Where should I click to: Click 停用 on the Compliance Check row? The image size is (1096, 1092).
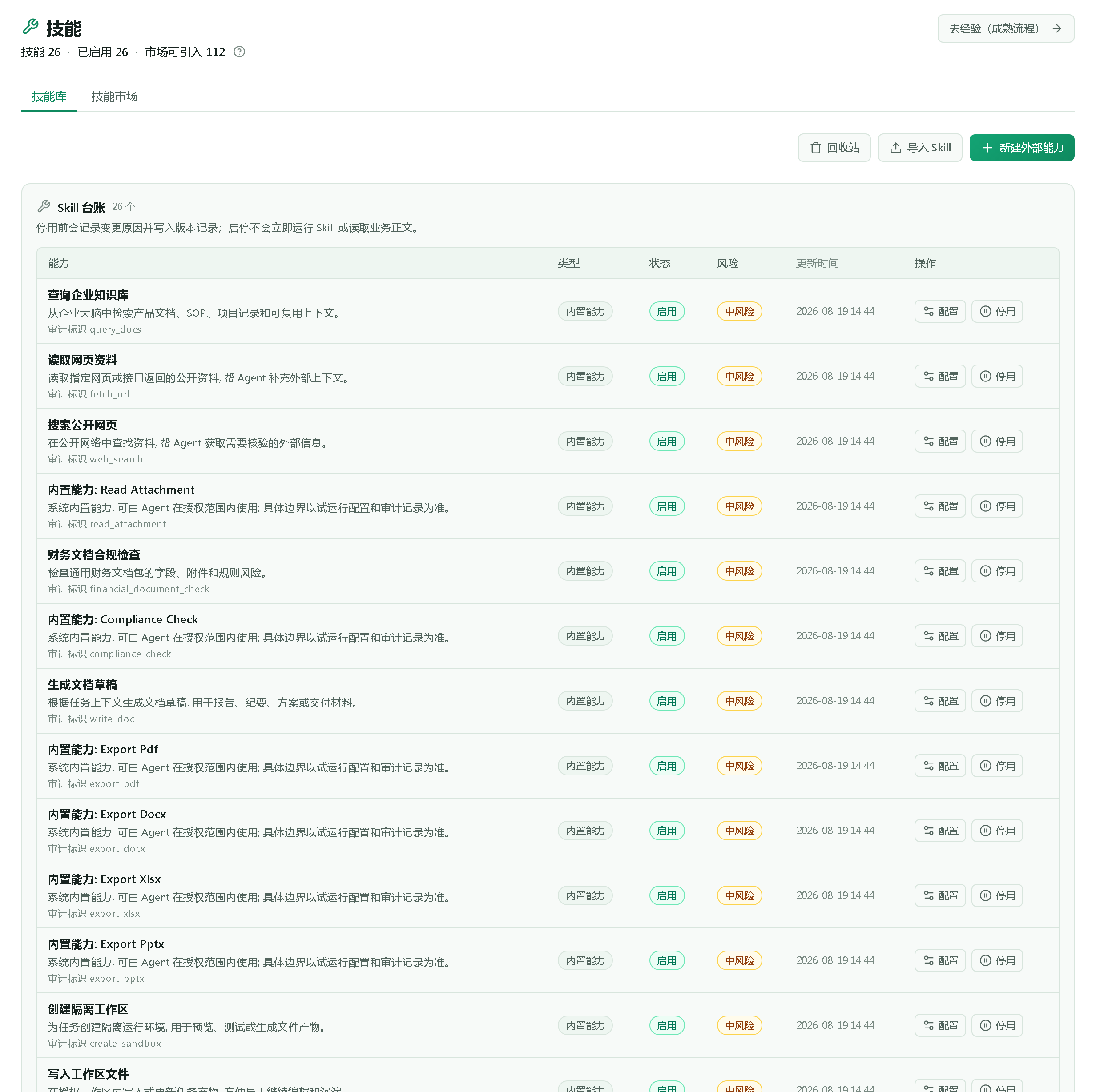coord(997,636)
